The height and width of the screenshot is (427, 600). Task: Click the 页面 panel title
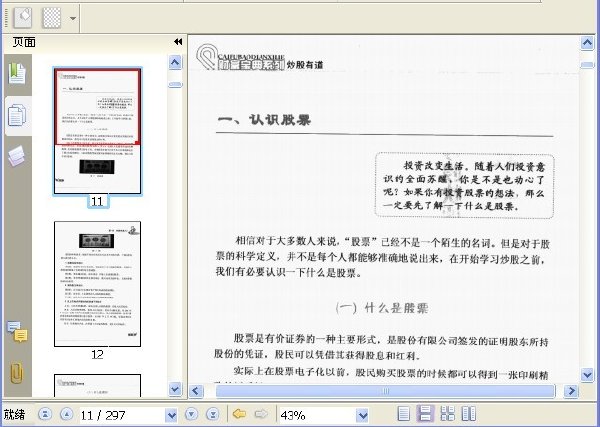[x=24, y=42]
